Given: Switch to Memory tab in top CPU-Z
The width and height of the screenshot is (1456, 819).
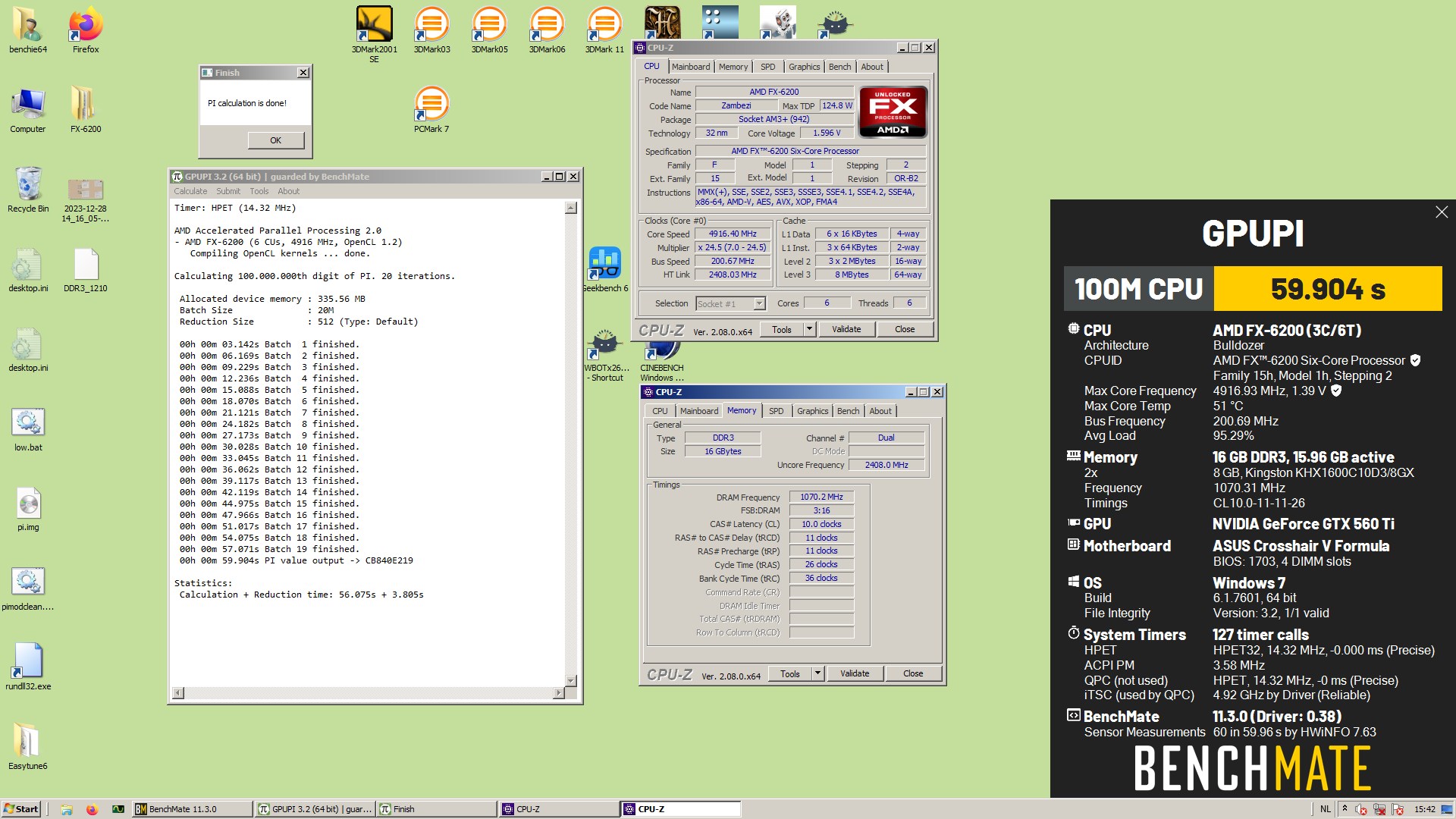Looking at the screenshot, I should [x=733, y=67].
